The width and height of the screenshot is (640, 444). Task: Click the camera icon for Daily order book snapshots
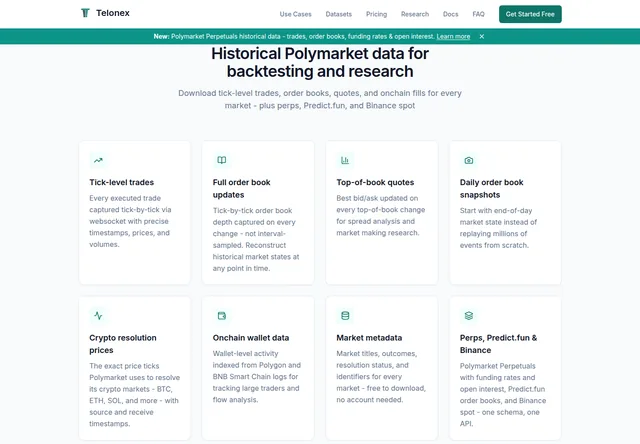[469, 160]
